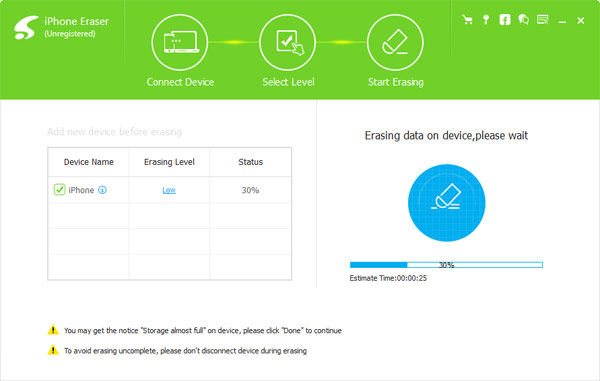Click the iPhone Eraser logo
Viewport: 600px width, 381px height.
(26, 28)
